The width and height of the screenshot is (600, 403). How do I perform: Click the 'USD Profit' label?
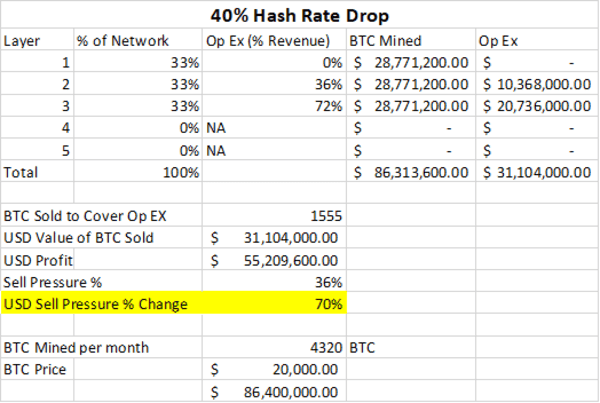coord(38,260)
